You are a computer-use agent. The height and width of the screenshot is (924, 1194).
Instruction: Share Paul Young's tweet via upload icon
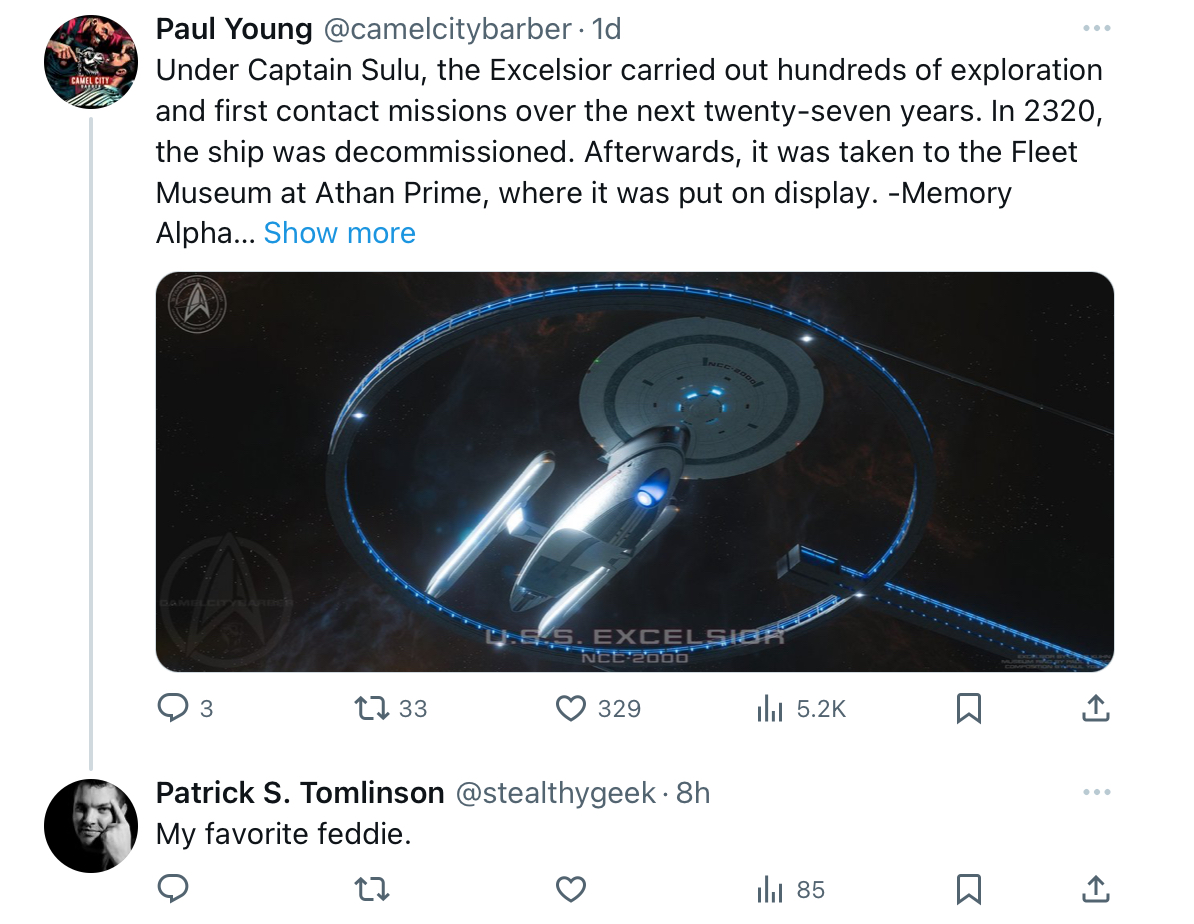pyautogui.click(x=1096, y=708)
